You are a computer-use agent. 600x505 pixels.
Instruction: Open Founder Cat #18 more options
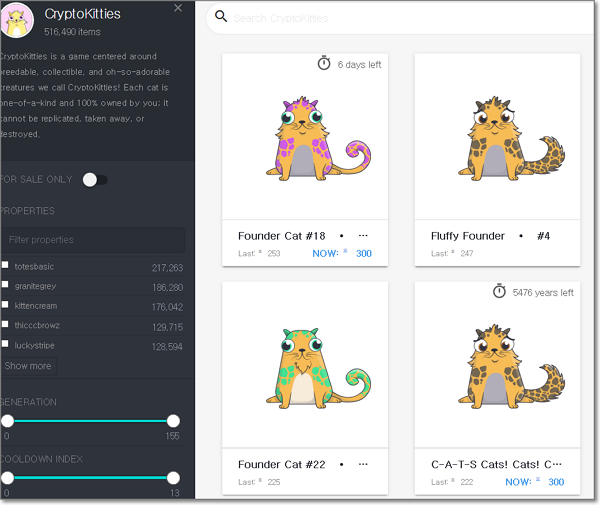pos(363,236)
